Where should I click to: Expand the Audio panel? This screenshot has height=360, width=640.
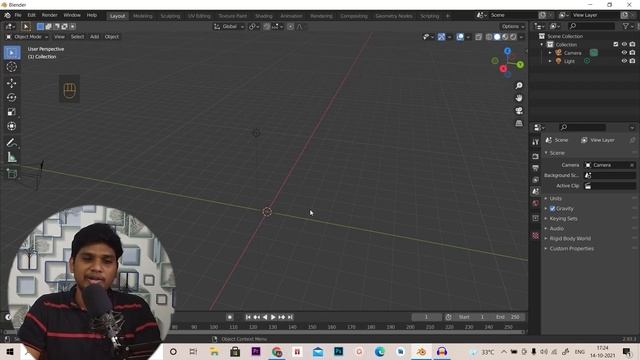coord(556,229)
